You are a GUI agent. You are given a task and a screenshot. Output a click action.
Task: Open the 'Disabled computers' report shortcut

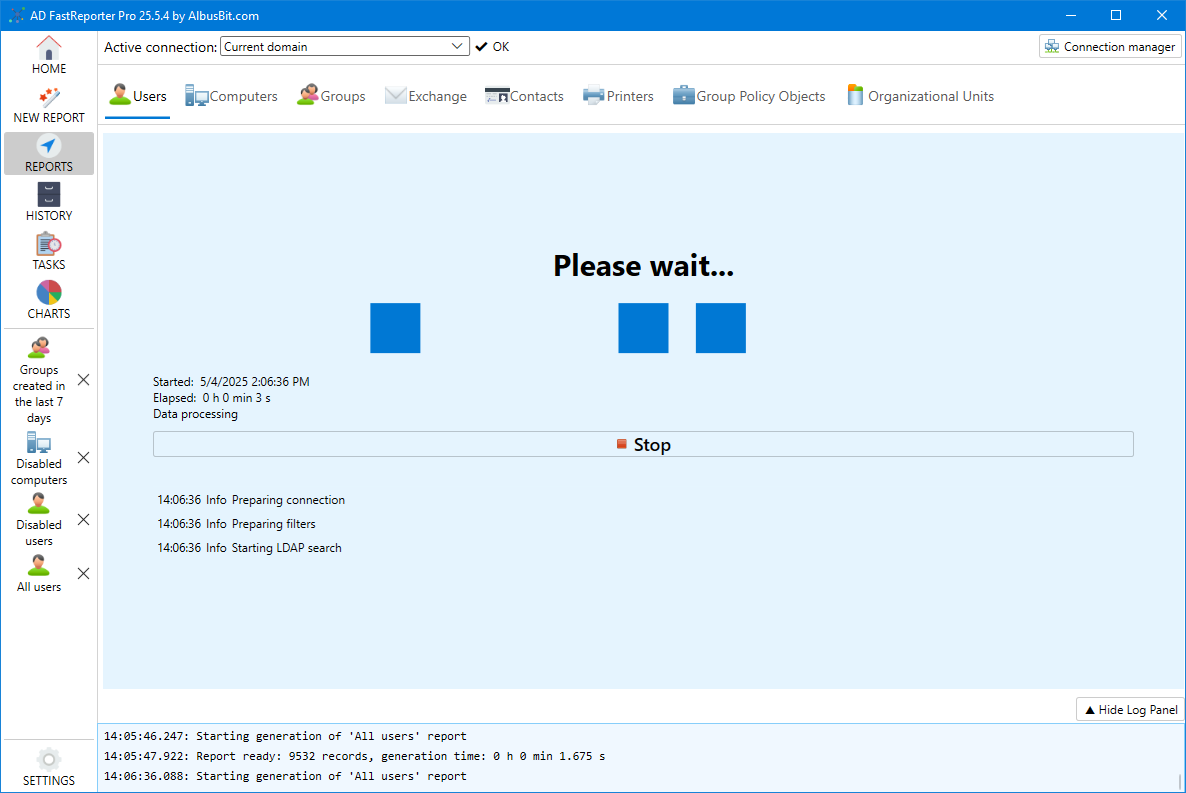tap(39, 459)
